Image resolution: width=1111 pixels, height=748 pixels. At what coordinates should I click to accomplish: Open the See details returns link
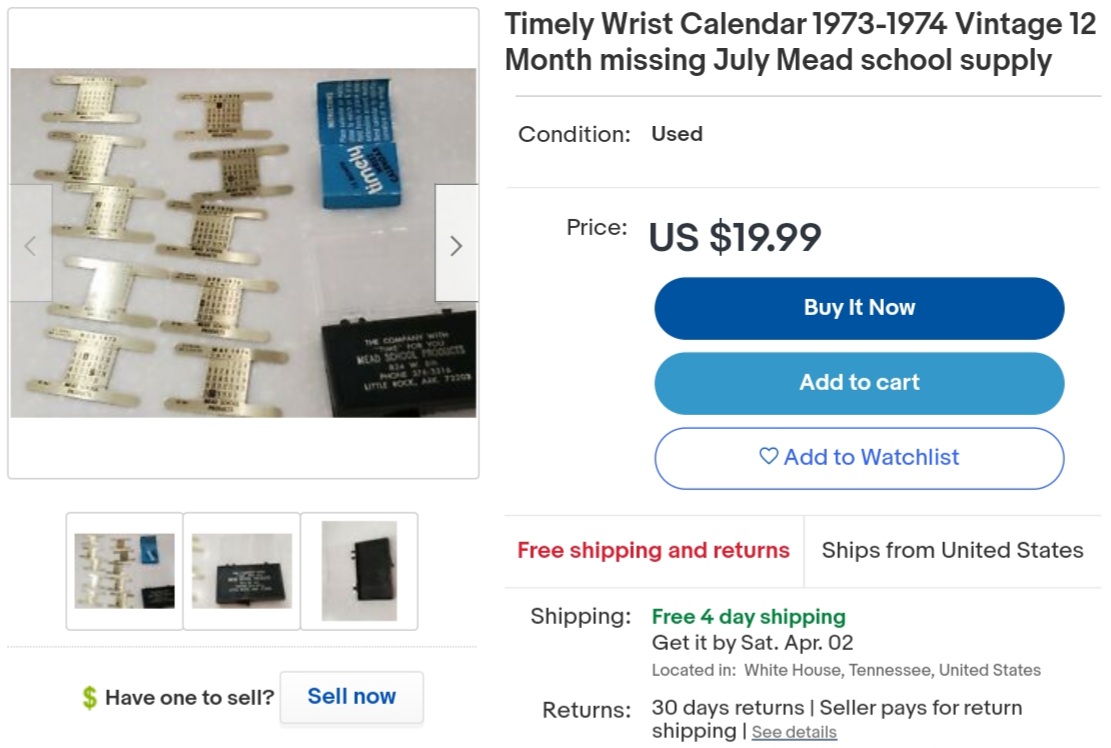coord(794,732)
